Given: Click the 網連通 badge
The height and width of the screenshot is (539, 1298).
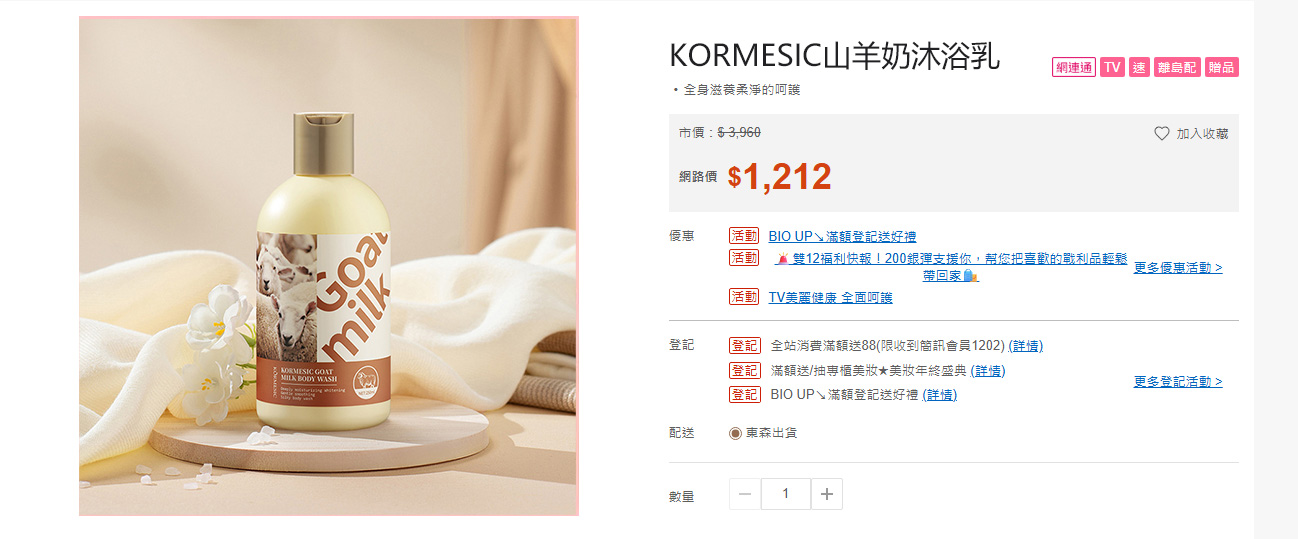Looking at the screenshot, I should [x=1073, y=68].
